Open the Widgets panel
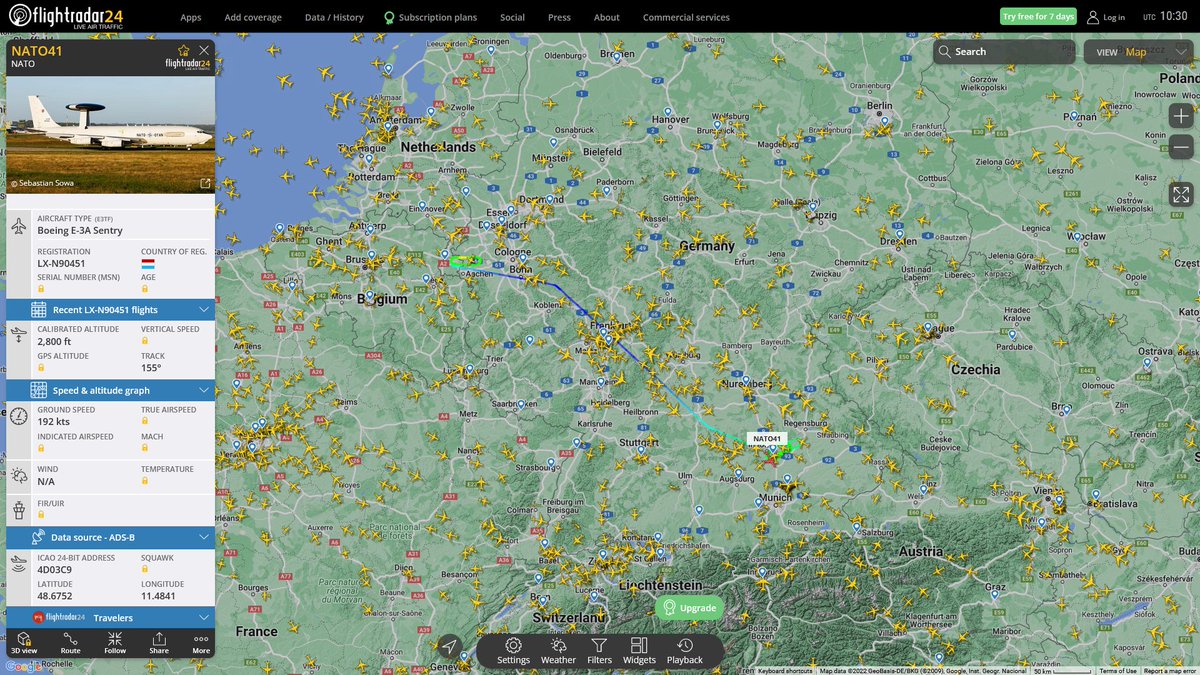The width and height of the screenshot is (1200, 675). pyautogui.click(x=639, y=651)
